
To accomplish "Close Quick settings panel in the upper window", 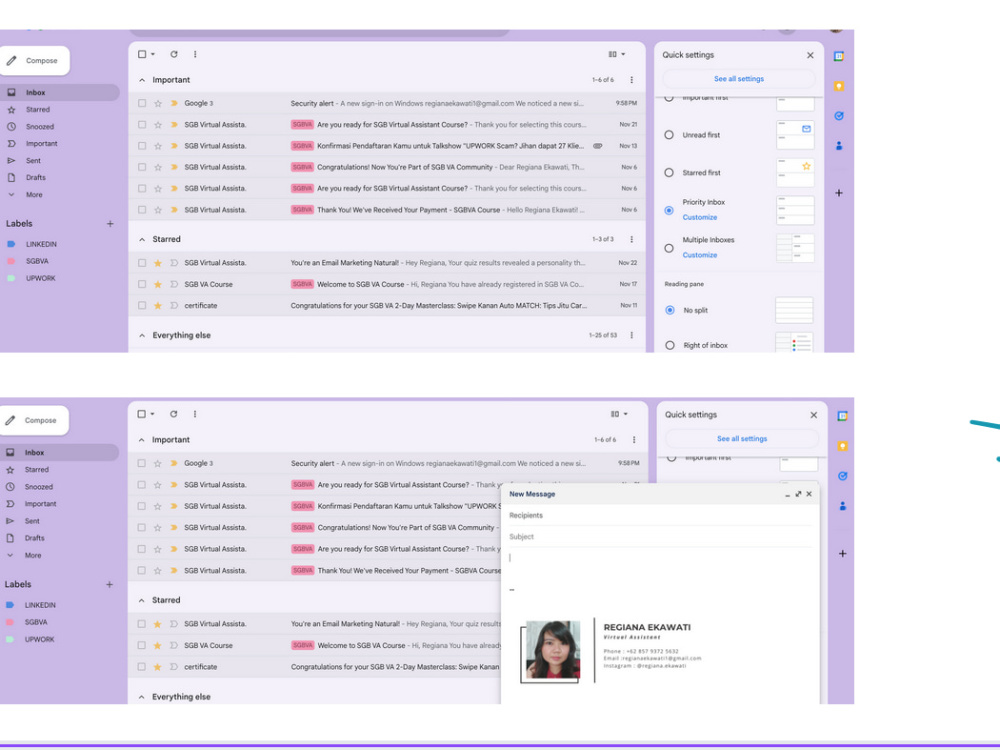I will [810, 55].
